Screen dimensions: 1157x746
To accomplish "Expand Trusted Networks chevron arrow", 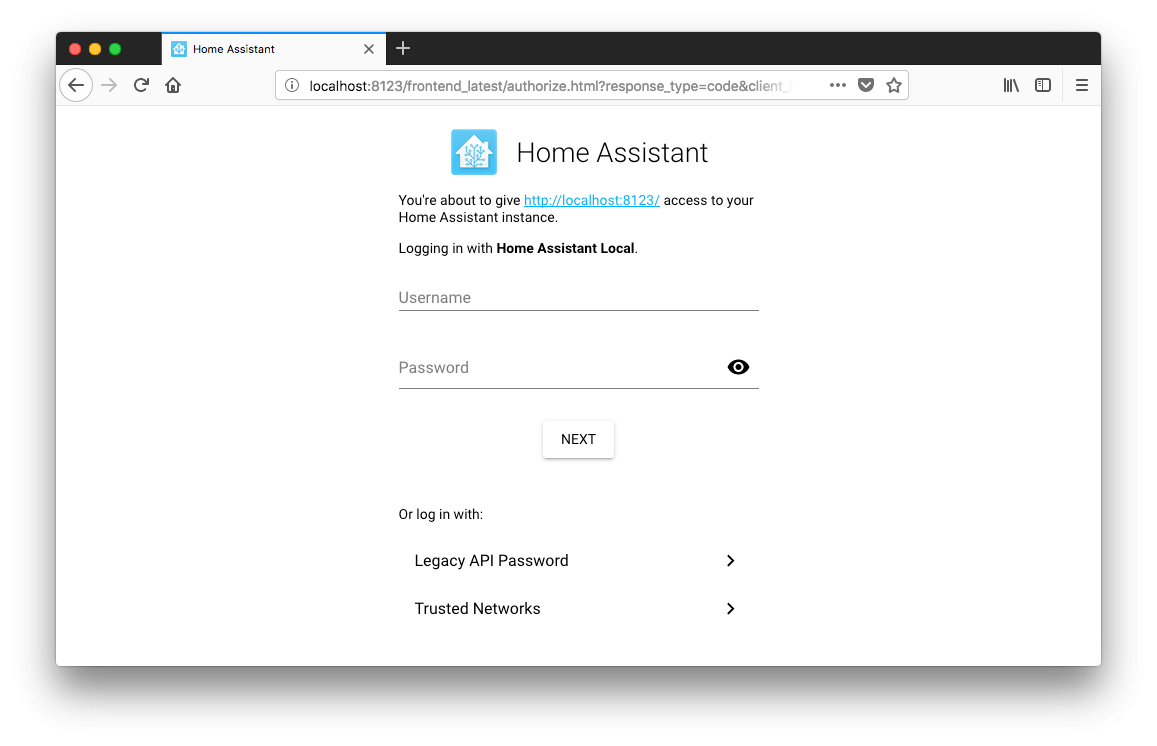I will [x=731, y=609].
